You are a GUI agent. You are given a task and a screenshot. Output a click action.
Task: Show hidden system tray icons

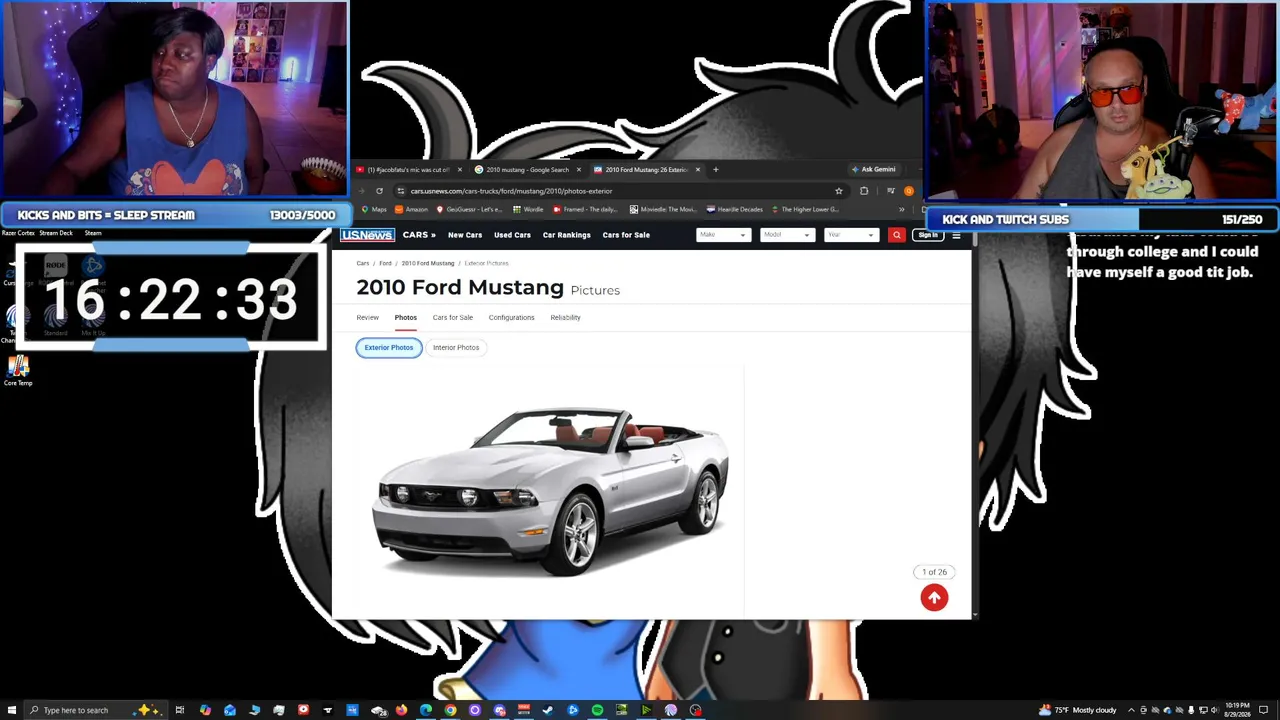pyautogui.click(x=1131, y=710)
